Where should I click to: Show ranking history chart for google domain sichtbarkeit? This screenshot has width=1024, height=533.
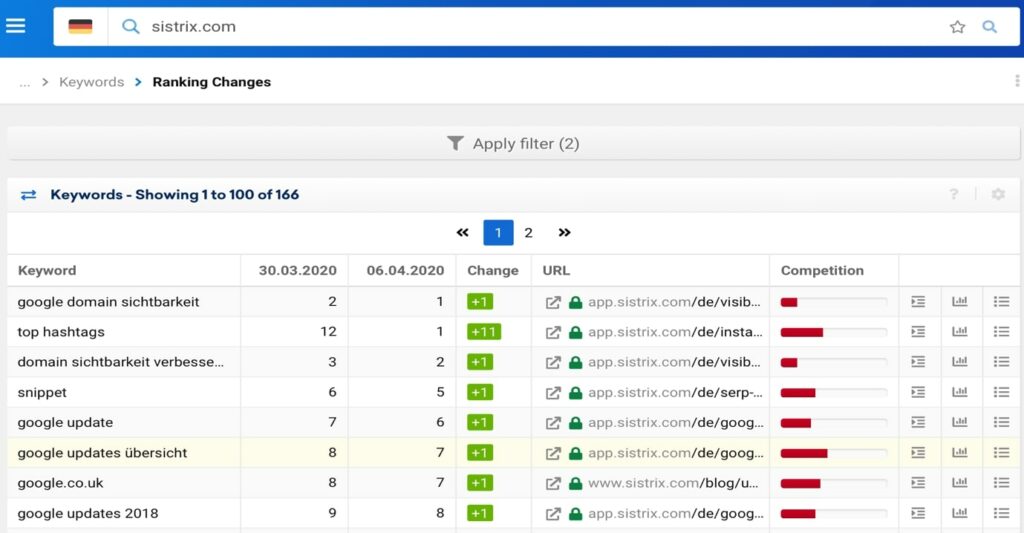(x=959, y=301)
